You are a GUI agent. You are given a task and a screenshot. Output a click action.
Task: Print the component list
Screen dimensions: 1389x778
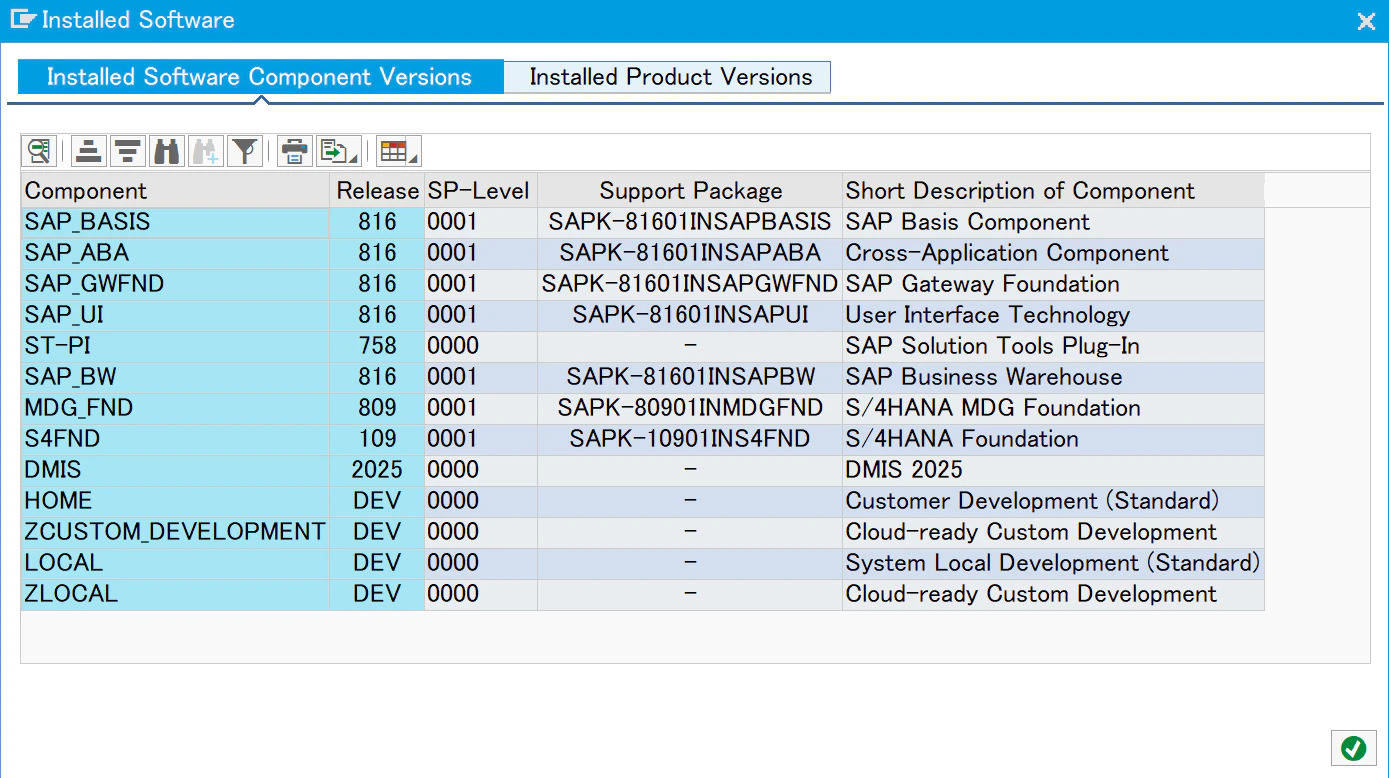tap(294, 151)
